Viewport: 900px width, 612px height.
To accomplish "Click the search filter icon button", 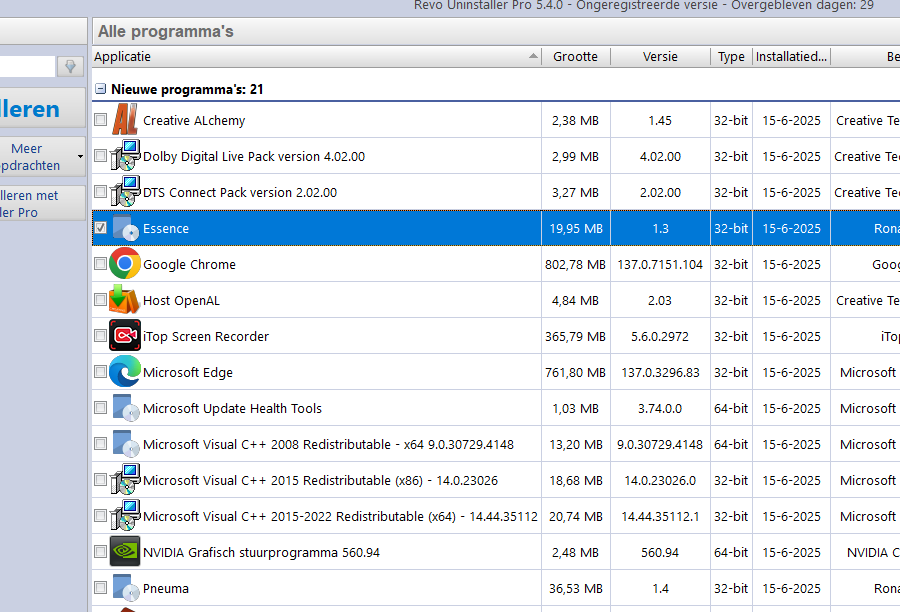I will click(71, 67).
